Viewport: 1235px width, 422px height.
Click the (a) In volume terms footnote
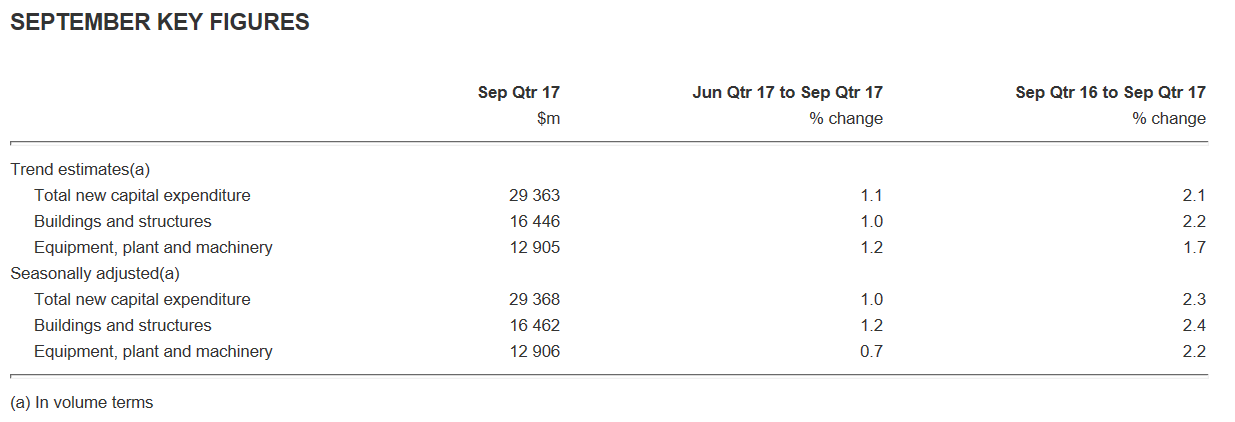tap(81, 403)
